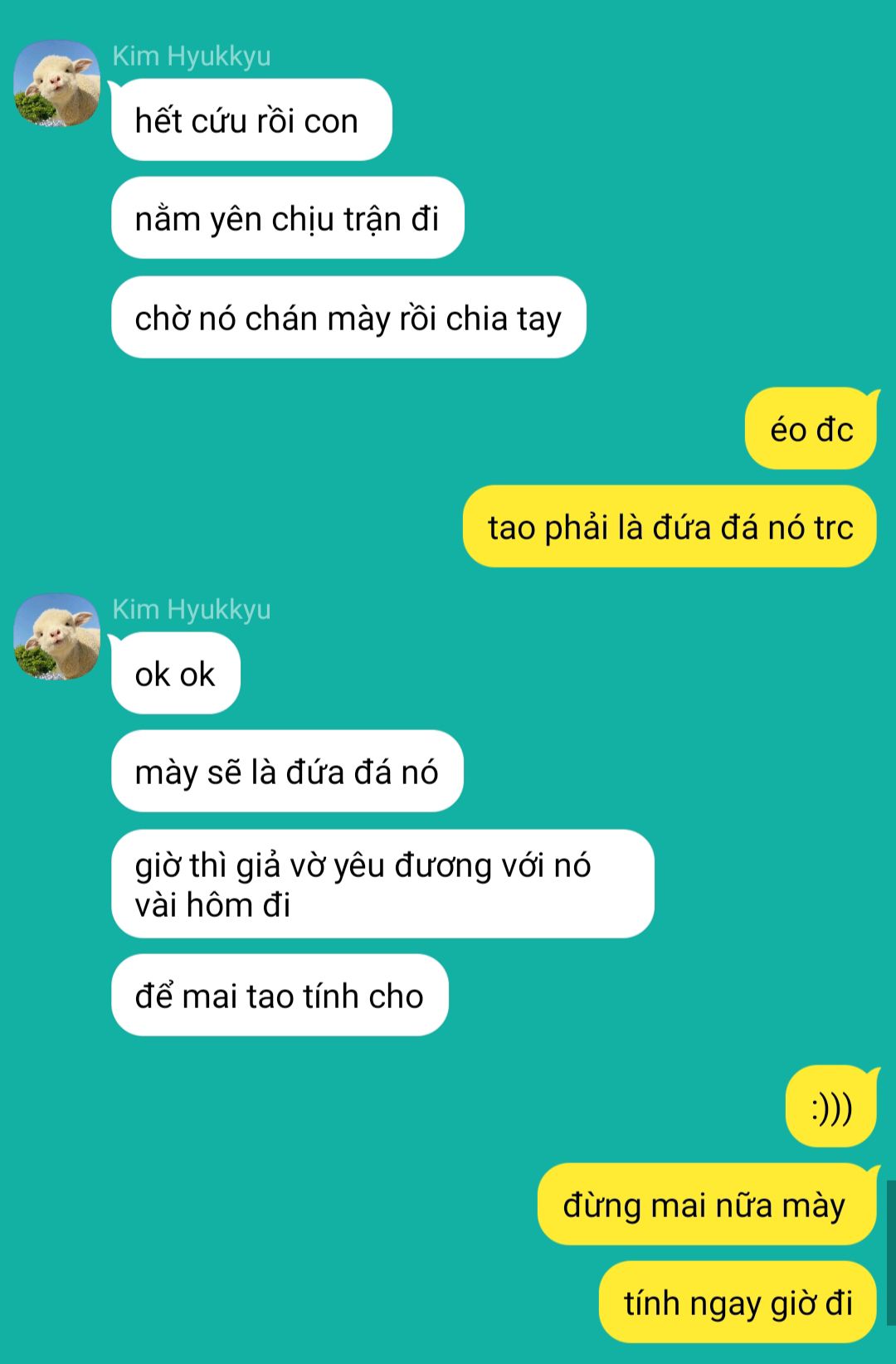Screen dimensions: 896x1364
Task: Select the 'hết cứu rồi con' message bubble
Action: click(x=251, y=120)
